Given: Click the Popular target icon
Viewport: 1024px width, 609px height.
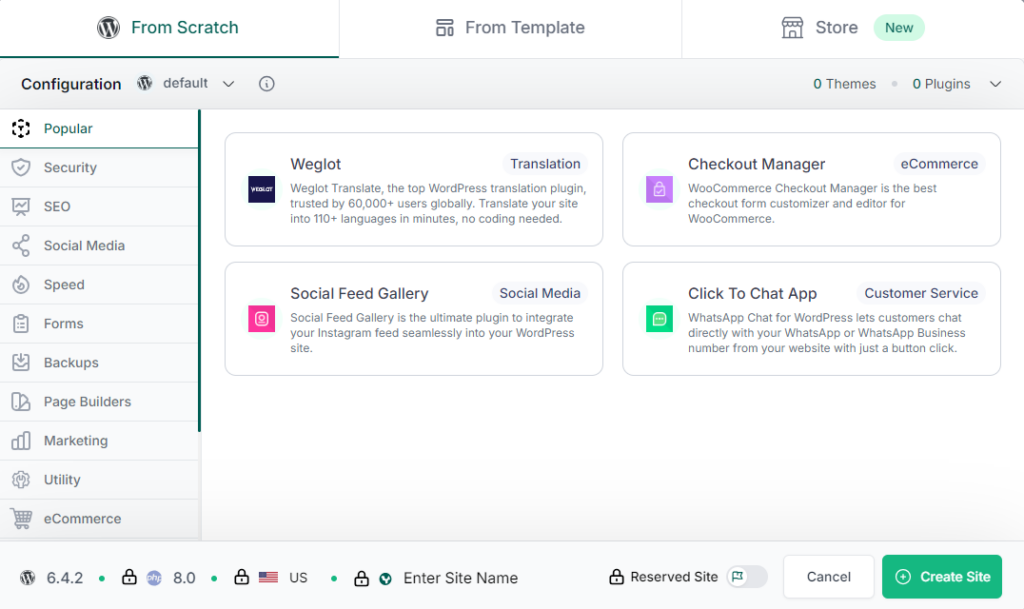Looking at the screenshot, I should [x=21, y=129].
